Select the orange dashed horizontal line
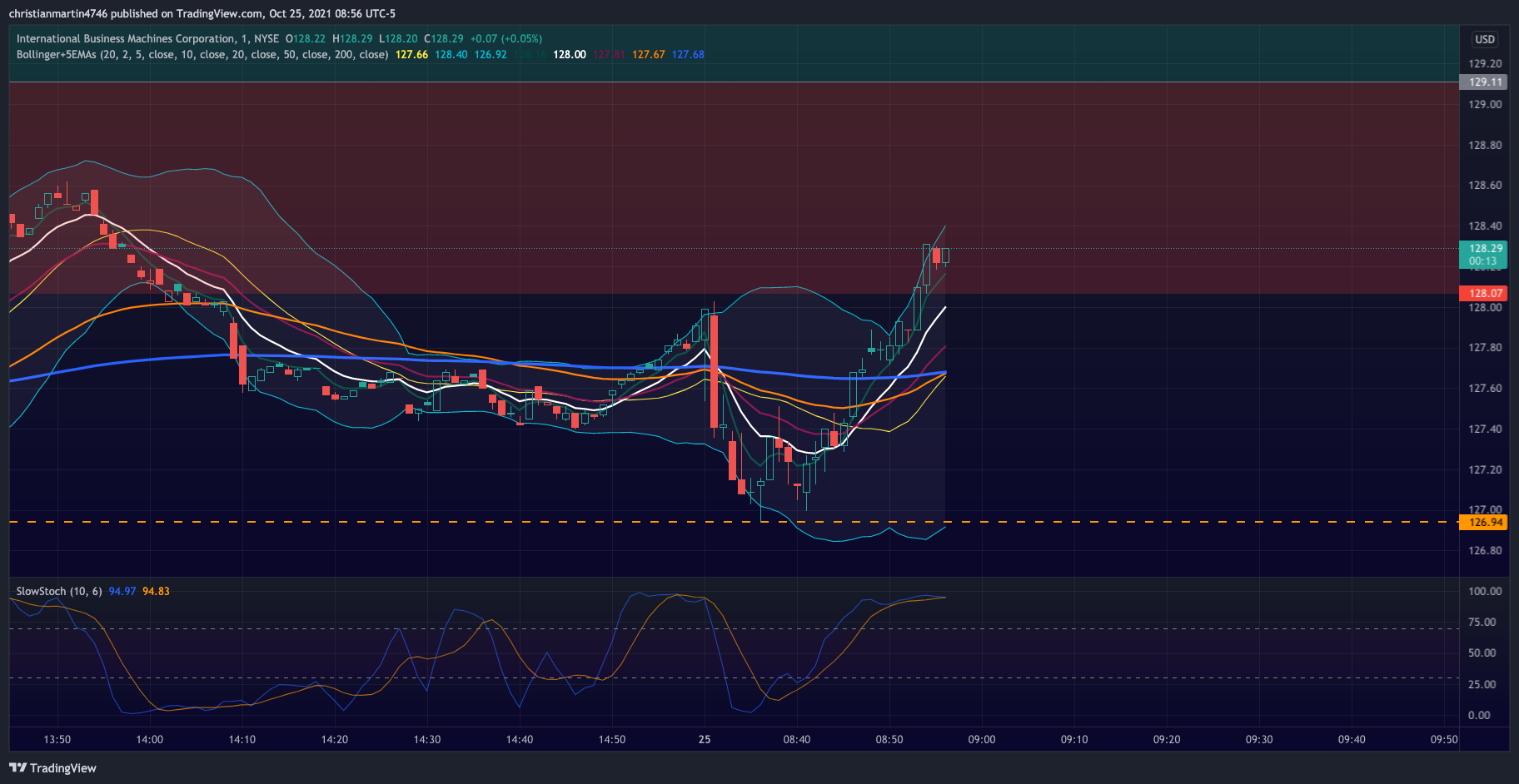Screen dimensions: 1519x784 coord(733,522)
